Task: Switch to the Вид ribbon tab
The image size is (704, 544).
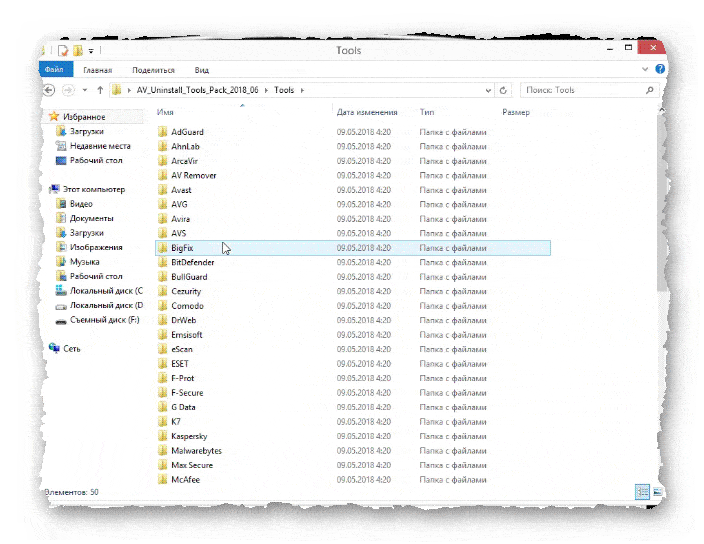Action: pyautogui.click(x=202, y=70)
